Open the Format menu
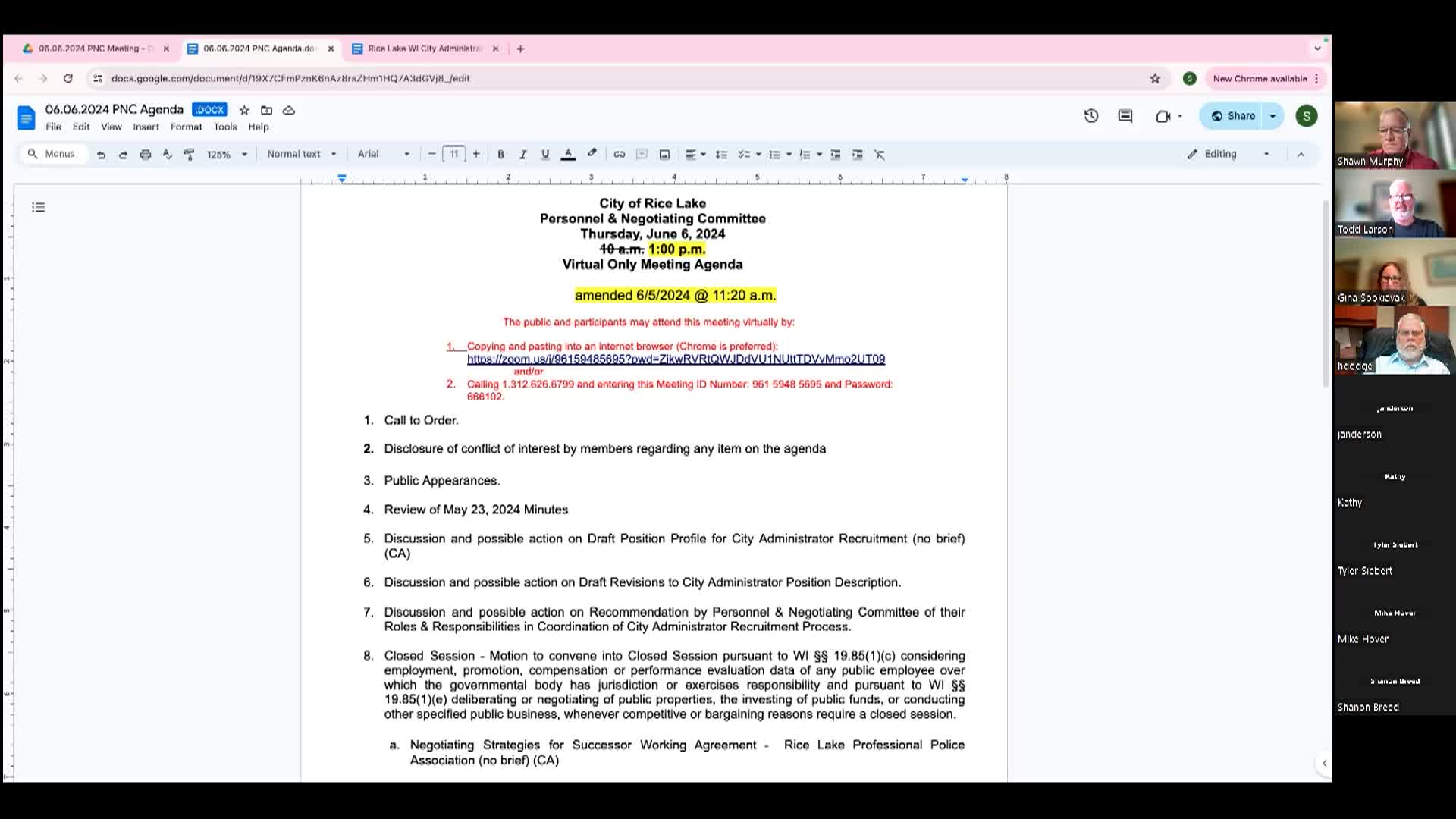 tap(186, 127)
